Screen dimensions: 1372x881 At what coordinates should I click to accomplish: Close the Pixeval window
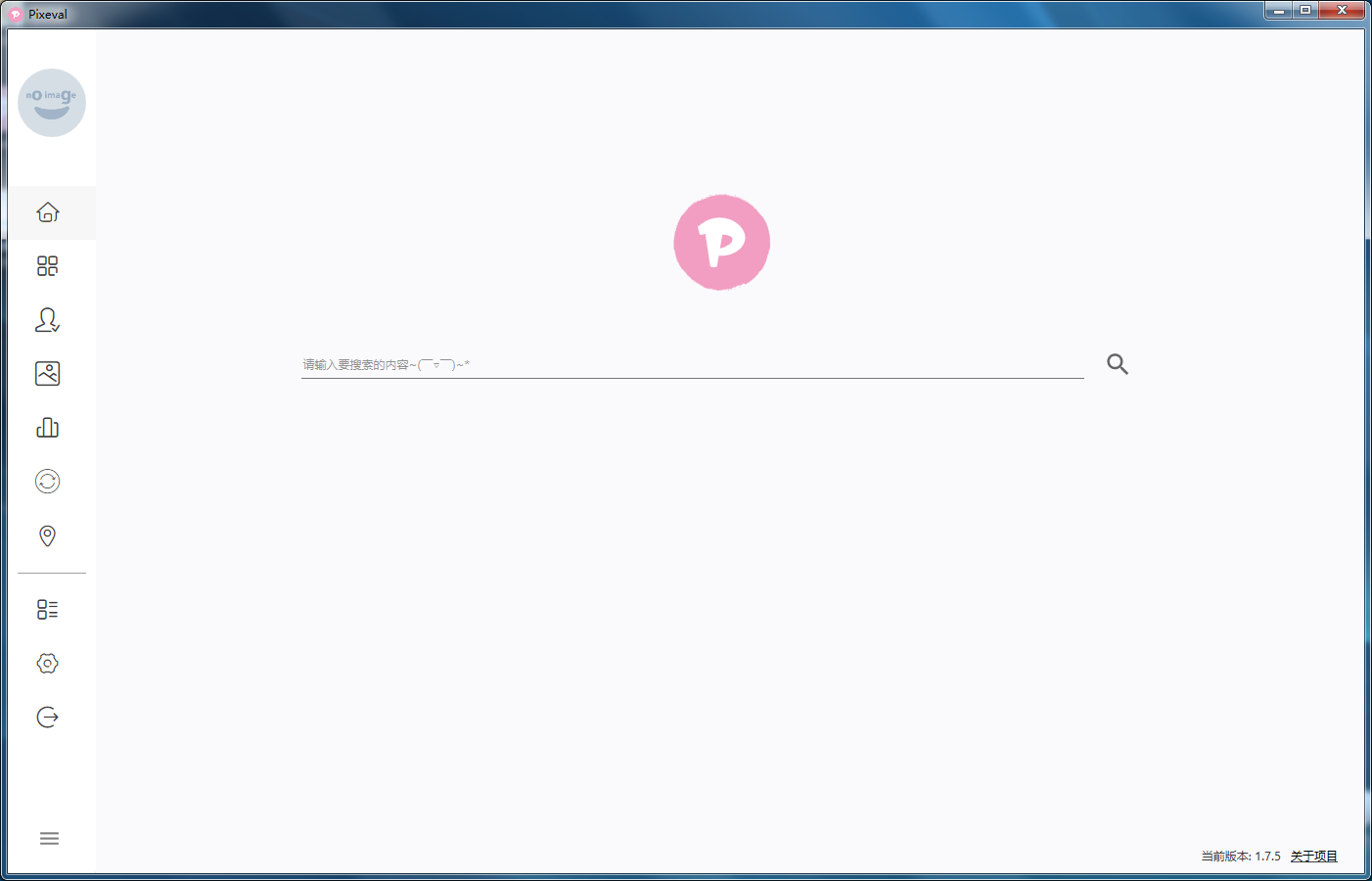coord(1342,11)
